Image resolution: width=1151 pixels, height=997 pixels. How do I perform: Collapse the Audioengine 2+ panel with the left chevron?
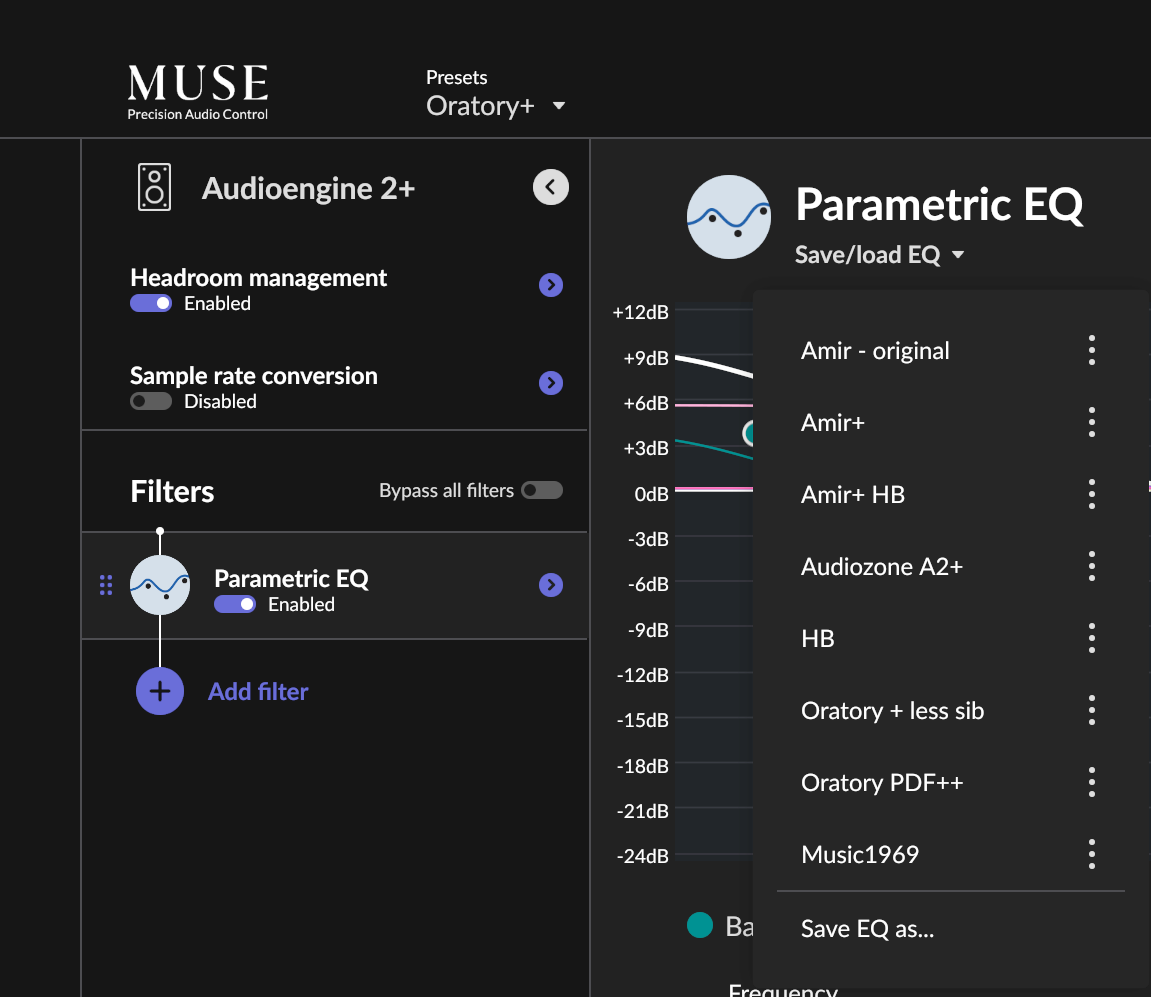(x=550, y=187)
